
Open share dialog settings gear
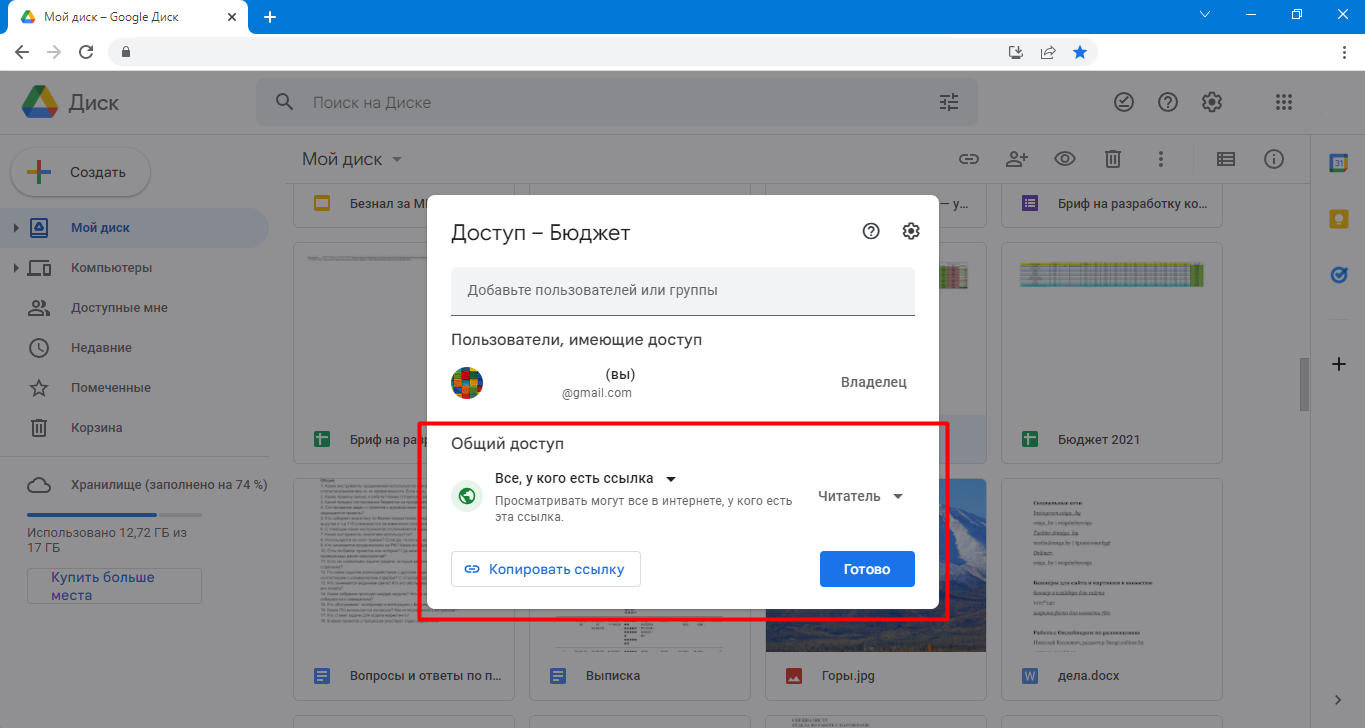point(910,231)
